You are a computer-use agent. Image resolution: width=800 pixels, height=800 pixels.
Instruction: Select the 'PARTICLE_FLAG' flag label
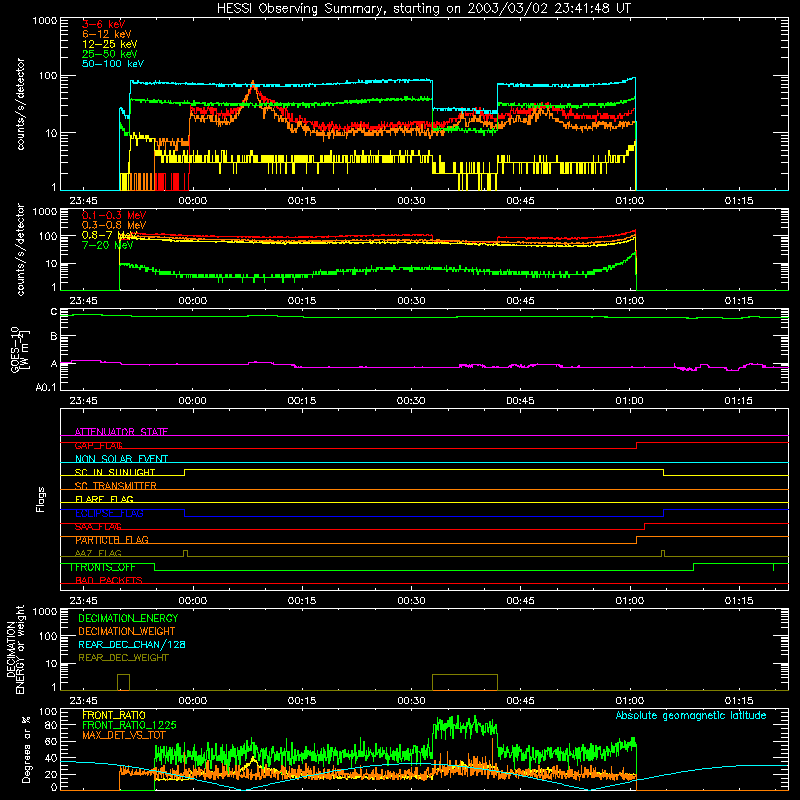point(112,540)
